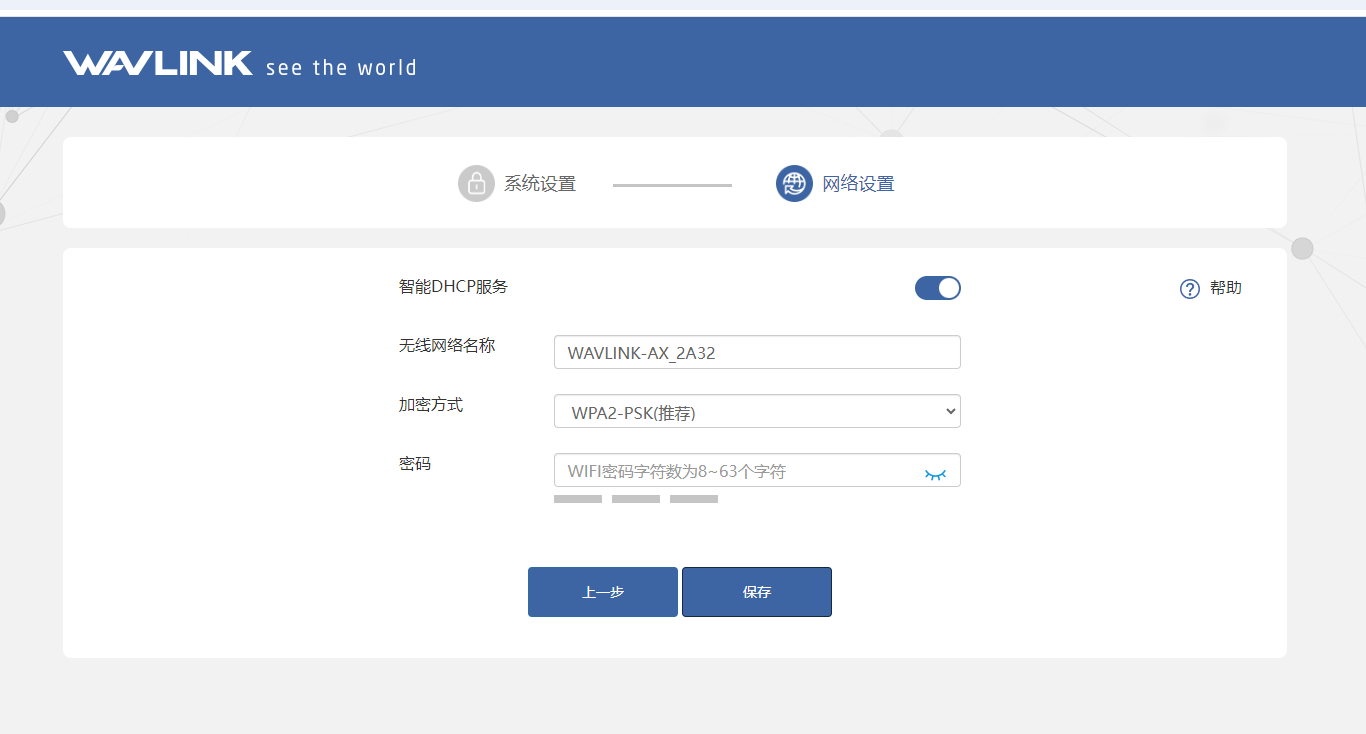Viewport: 1366px width, 734px height.
Task: Open the 加密方式 WPA2-PSK dropdown
Action: [757, 411]
